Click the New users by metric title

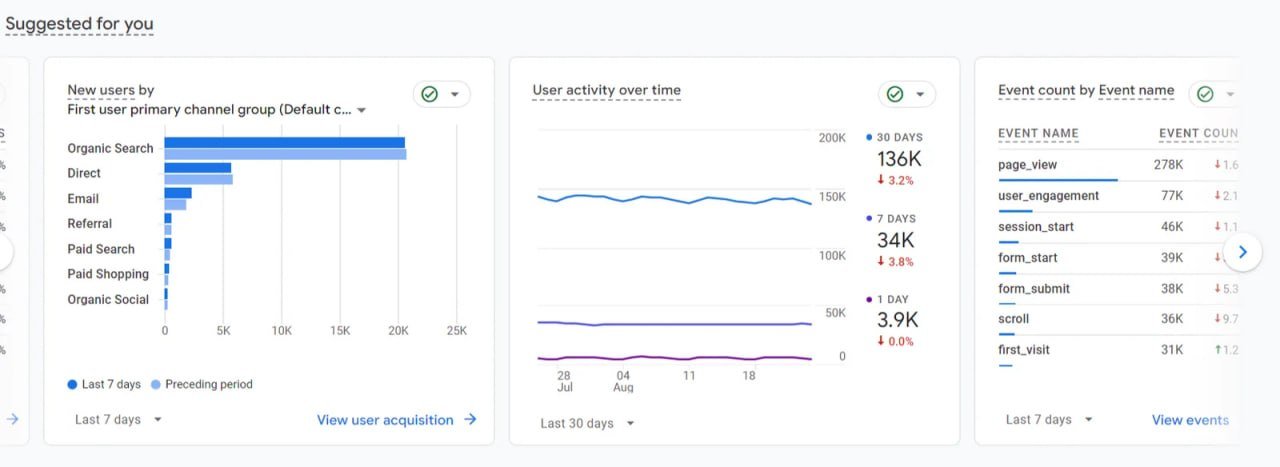[111, 90]
